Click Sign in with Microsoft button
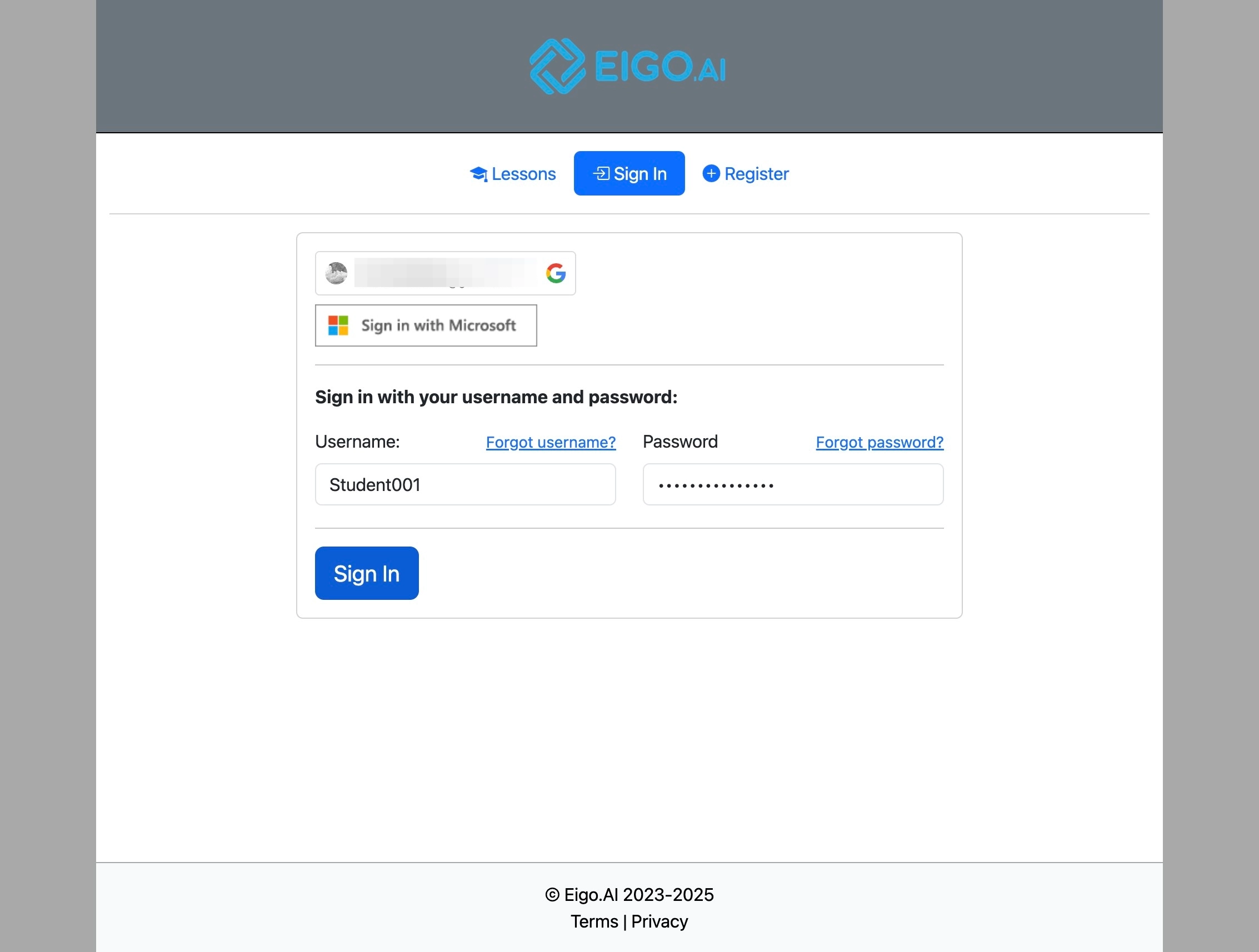 click(426, 325)
